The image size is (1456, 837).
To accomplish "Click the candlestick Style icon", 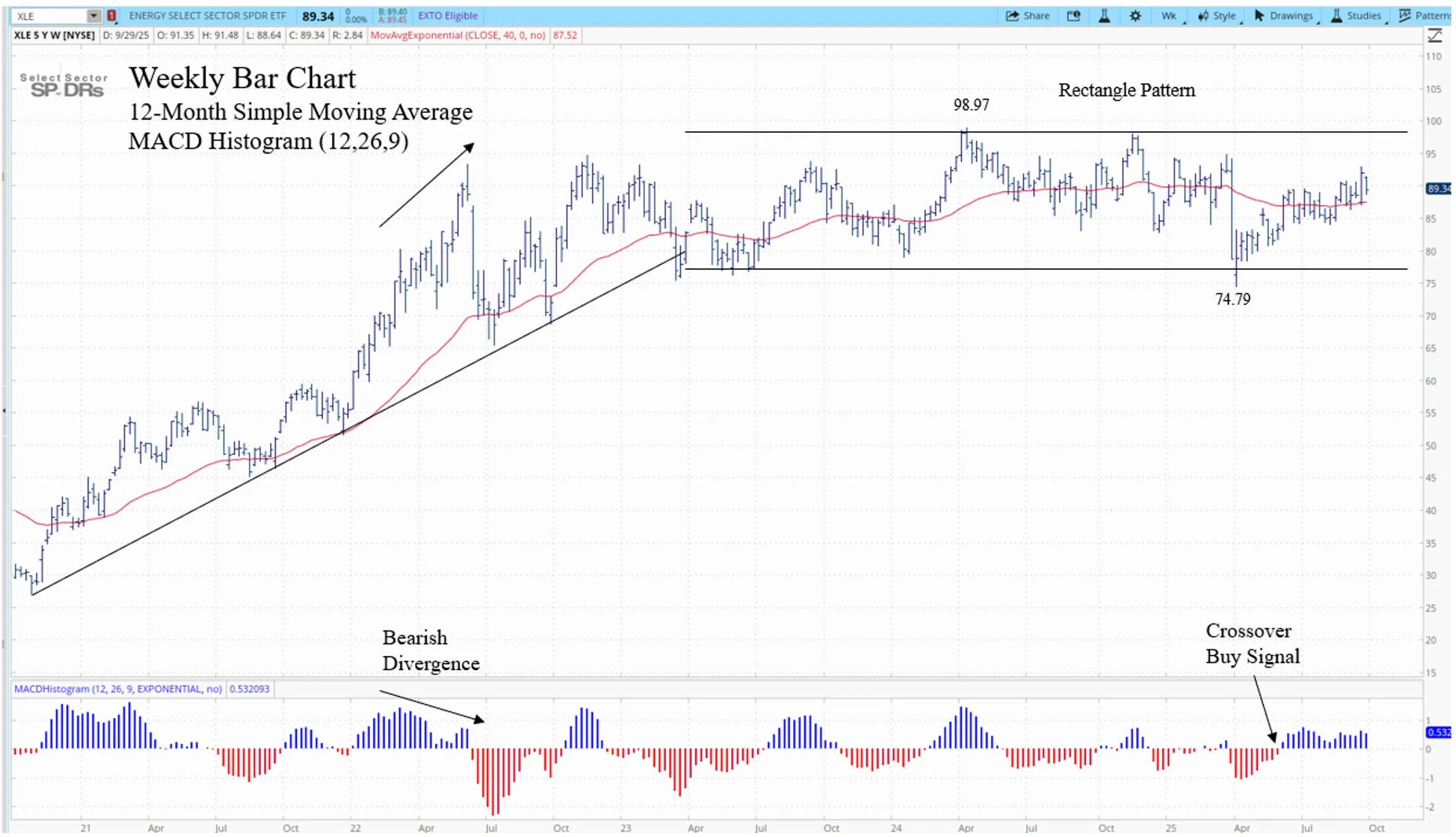I will point(1203,16).
